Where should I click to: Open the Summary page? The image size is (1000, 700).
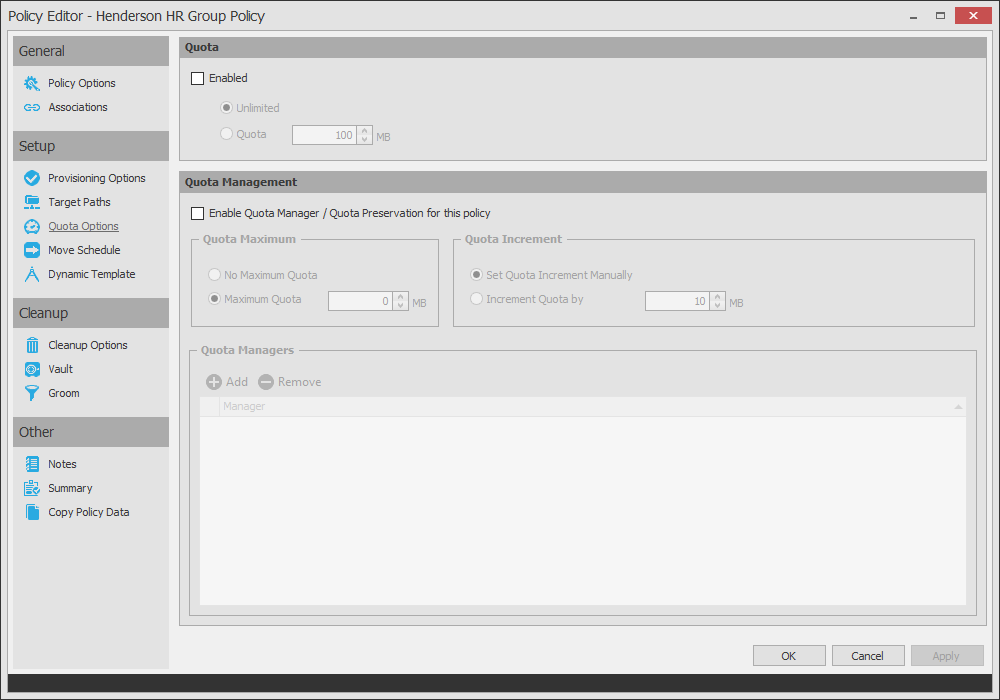(x=70, y=488)
